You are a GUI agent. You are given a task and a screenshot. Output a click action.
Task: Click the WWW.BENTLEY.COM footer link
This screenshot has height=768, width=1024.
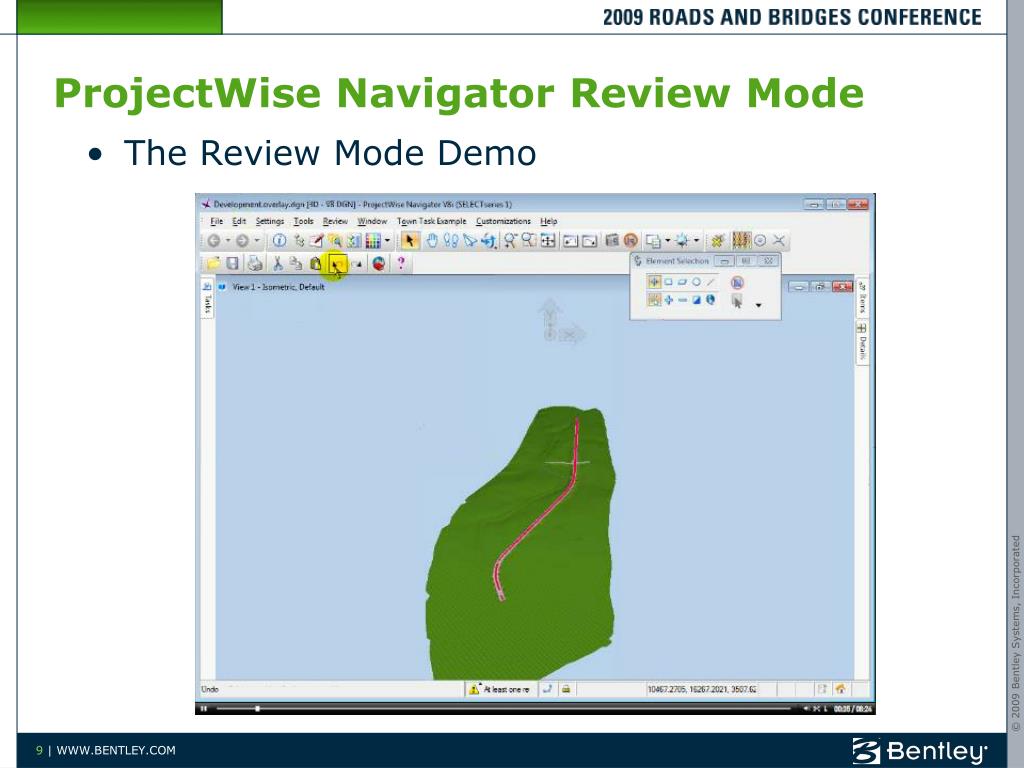click(116, 750)
